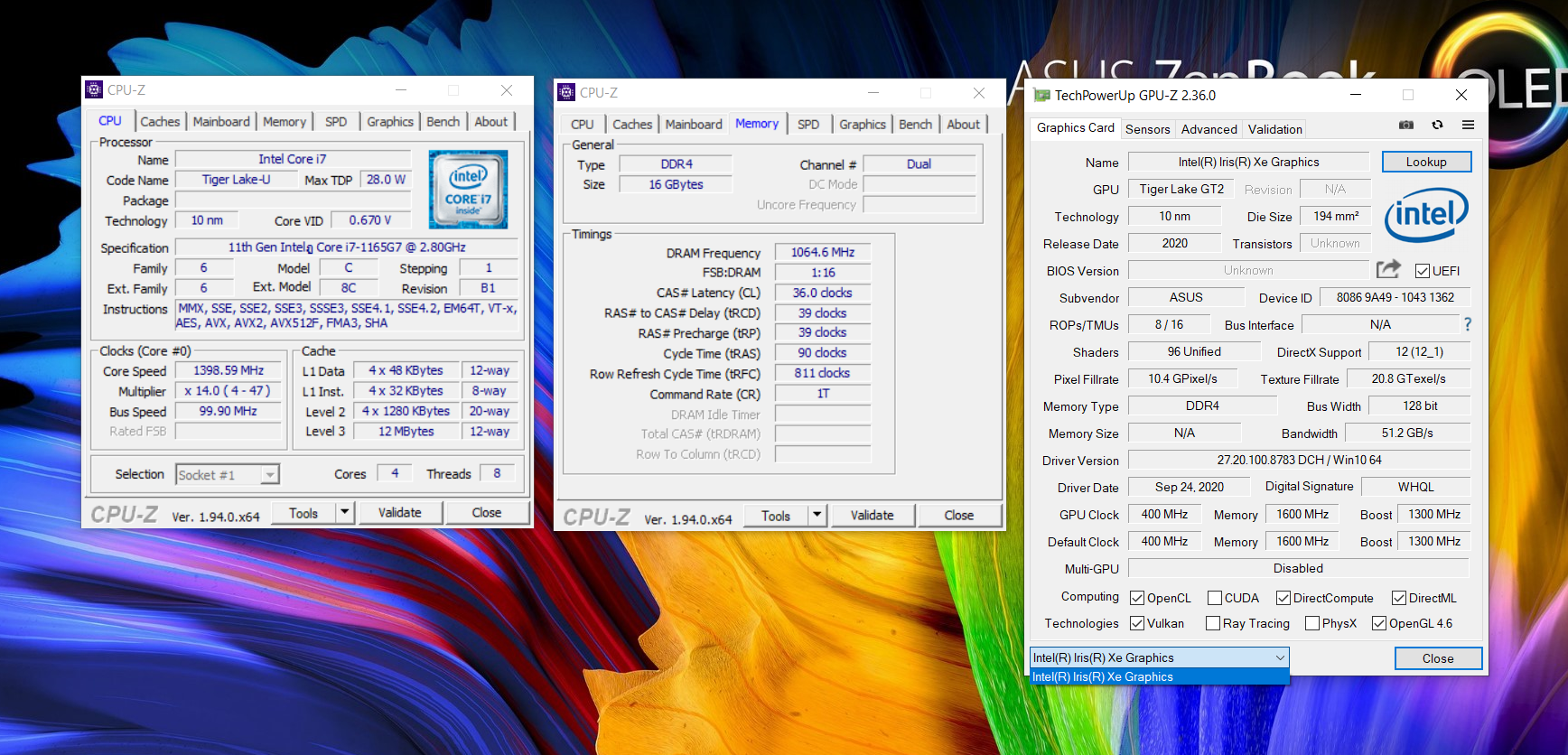Open Caches tab in left CPU-Z window
1568x755 pixels.
pos(160,121)
